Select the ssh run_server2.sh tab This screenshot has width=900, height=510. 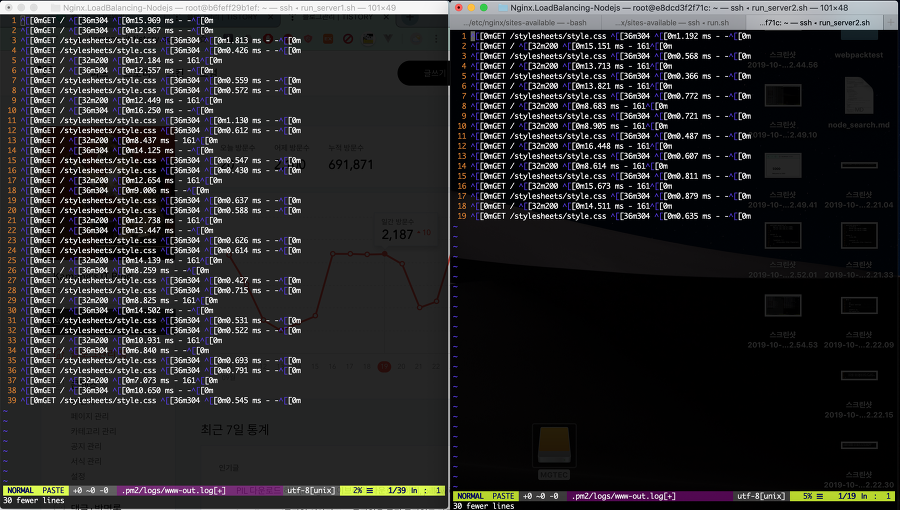pyautogui.click(x=814, y=22)
